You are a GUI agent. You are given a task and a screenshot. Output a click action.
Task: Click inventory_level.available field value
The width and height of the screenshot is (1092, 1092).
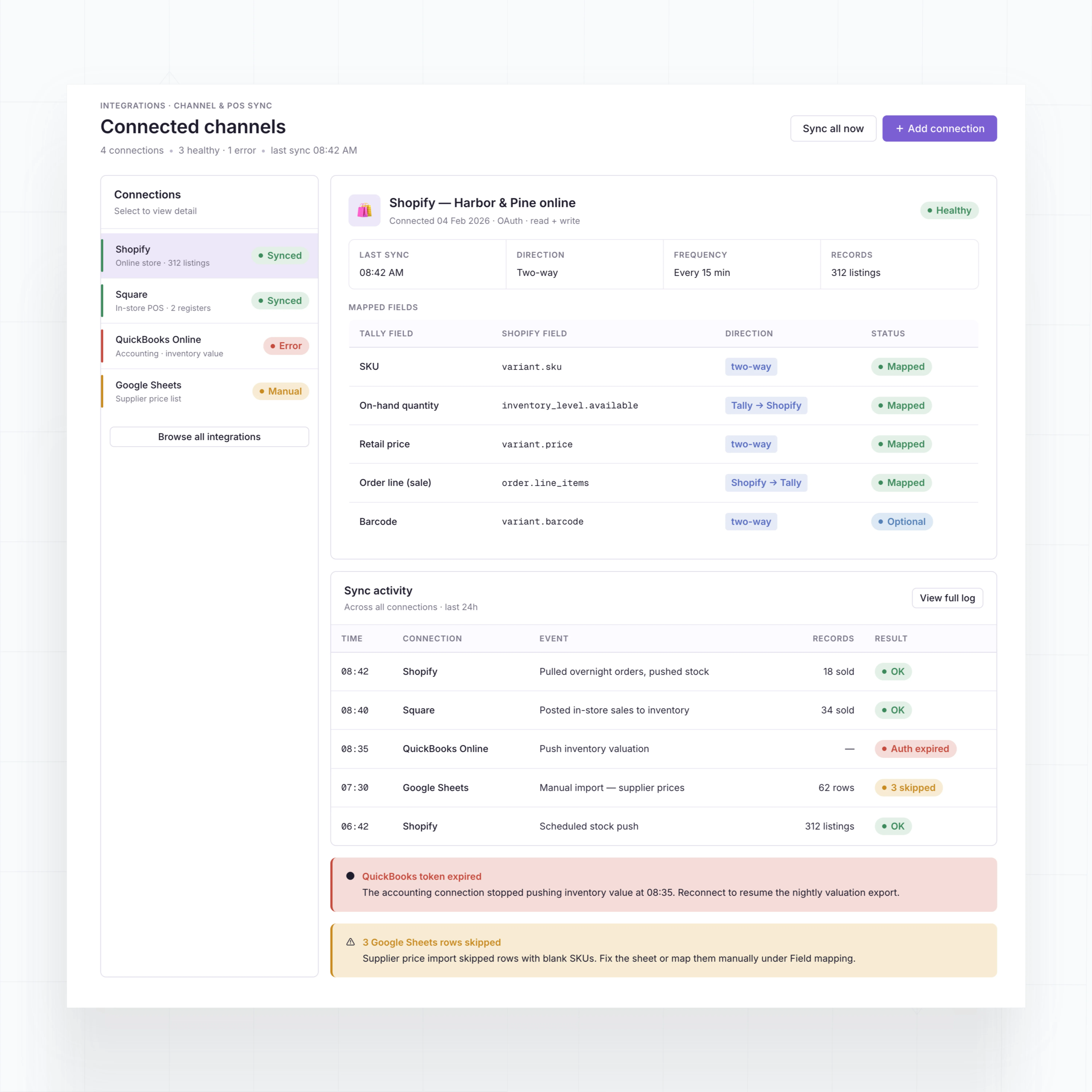[x=570, y=405]
